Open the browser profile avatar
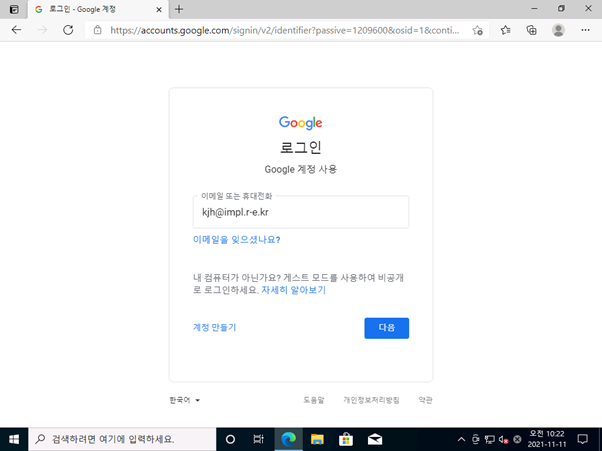This screenshot has width=602, height=451. pyautogui.click(x=558, y=30)
